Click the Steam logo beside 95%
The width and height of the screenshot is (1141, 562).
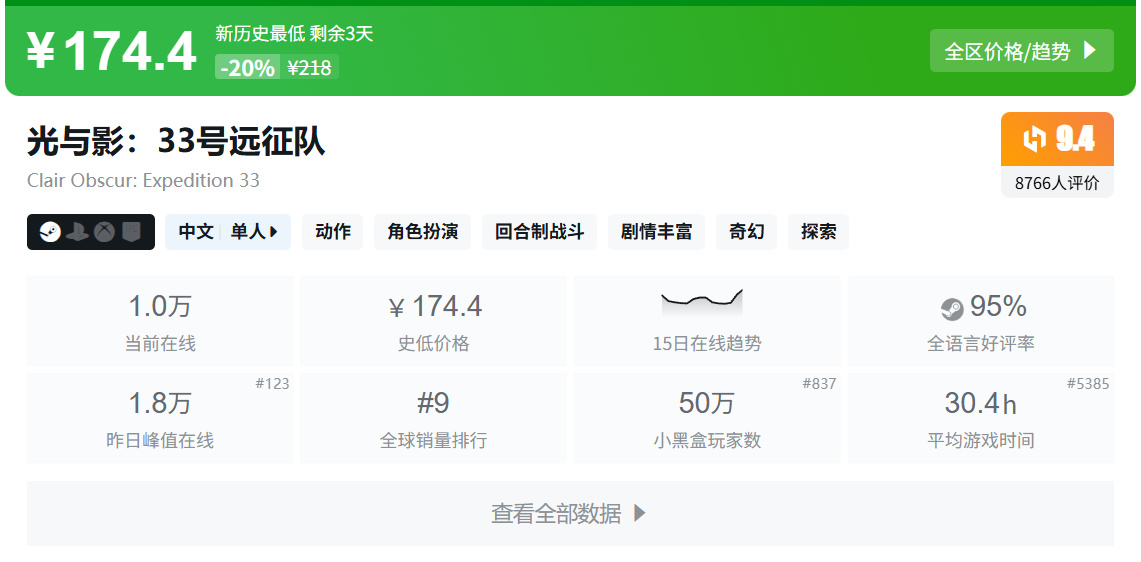tap(952, 309)
